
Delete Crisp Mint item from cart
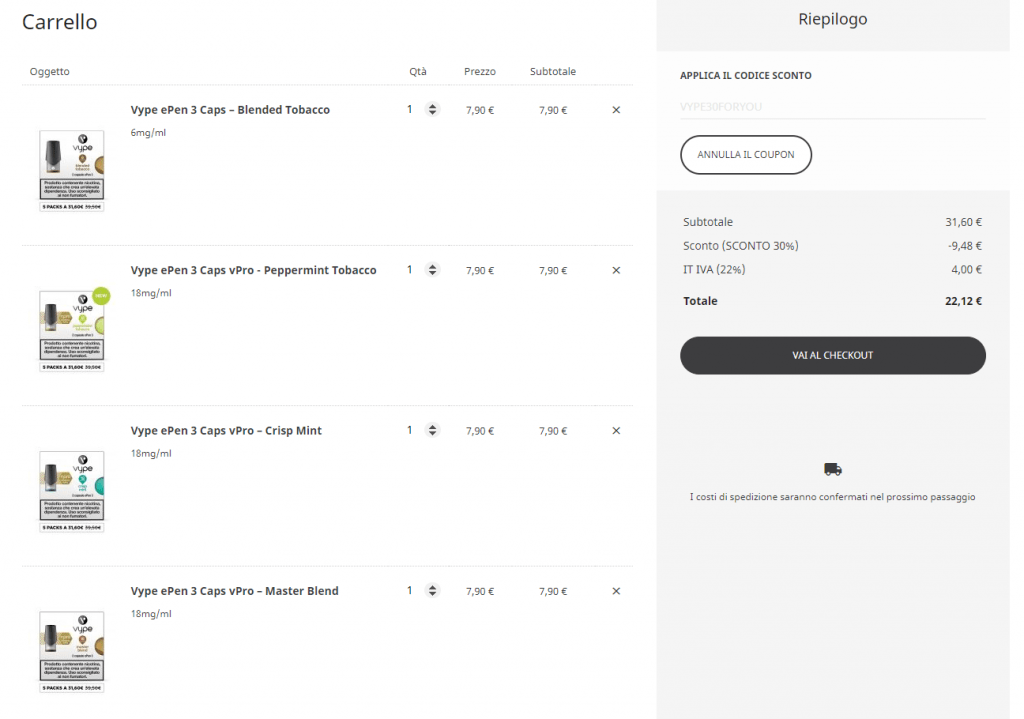point(616,431)
